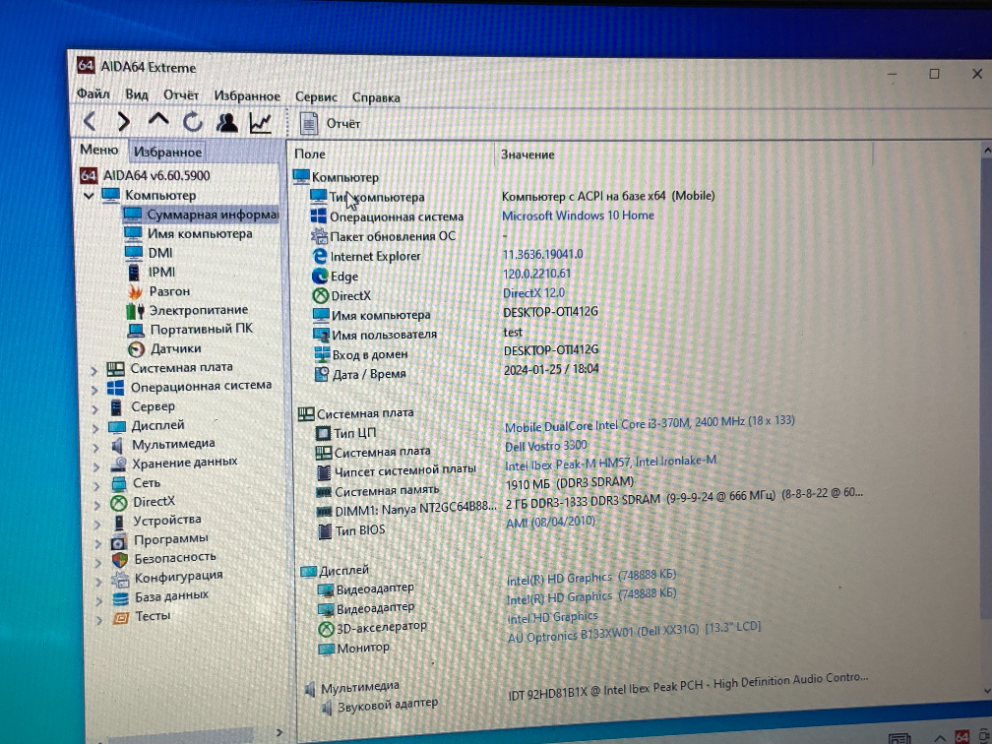Open the Справка menu

coord(376,97)
